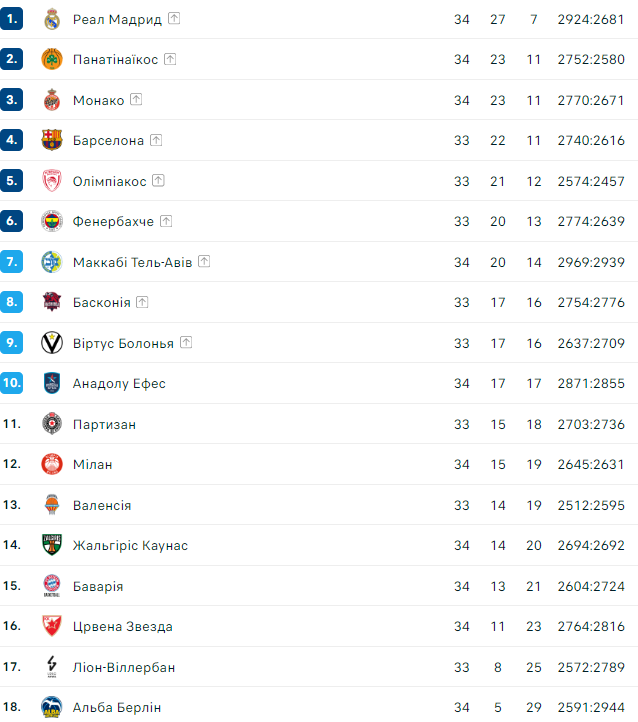Open the Реал Мадрид team link
The image size is (638, 722).
coord(117,19)
